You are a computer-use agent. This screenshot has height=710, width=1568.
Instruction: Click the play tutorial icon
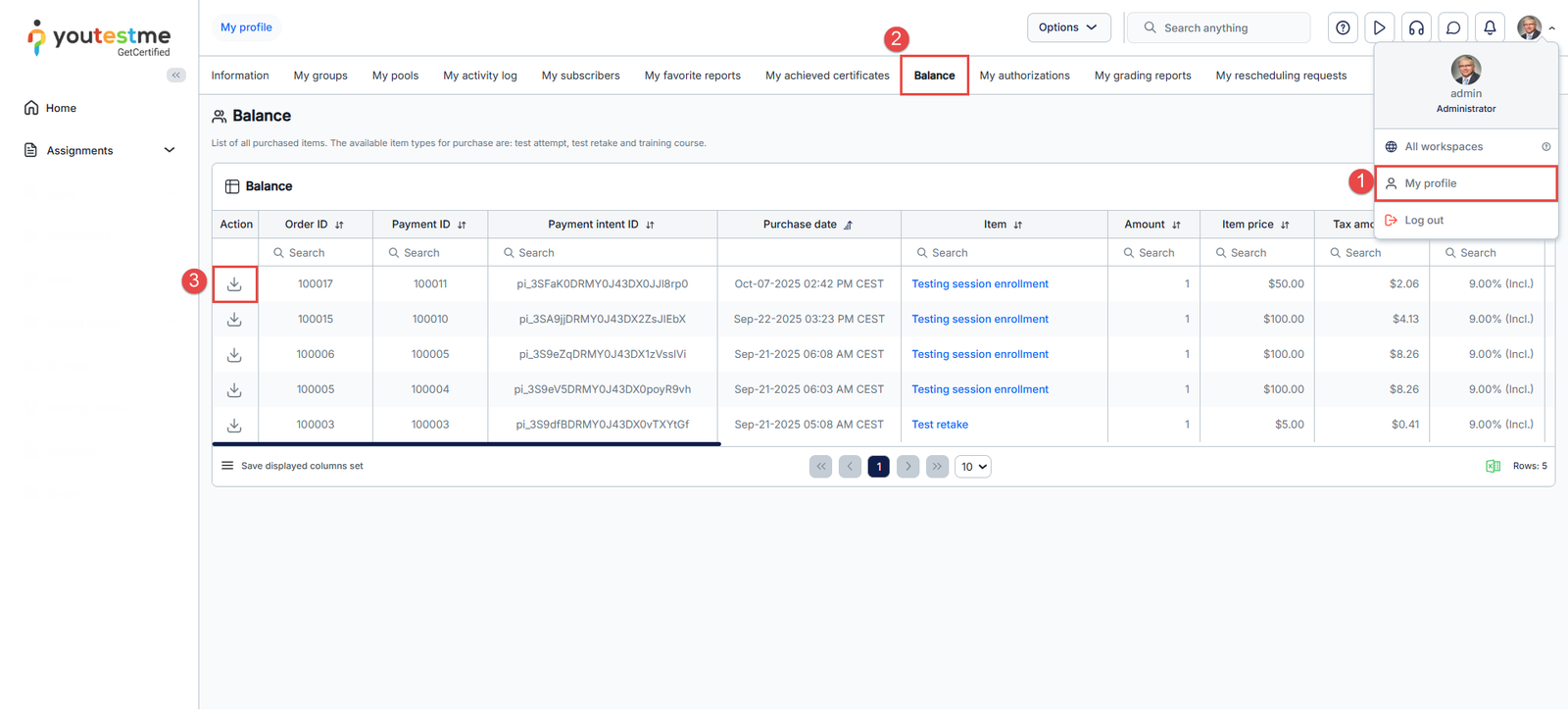point(1379,28)
